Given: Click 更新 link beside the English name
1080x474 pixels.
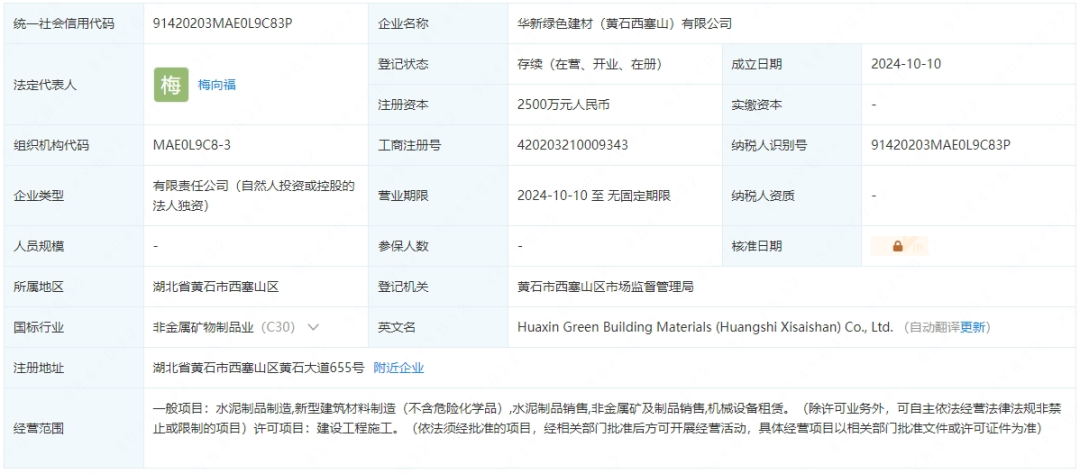Looking at the screenshot, I should pos(973,327).
